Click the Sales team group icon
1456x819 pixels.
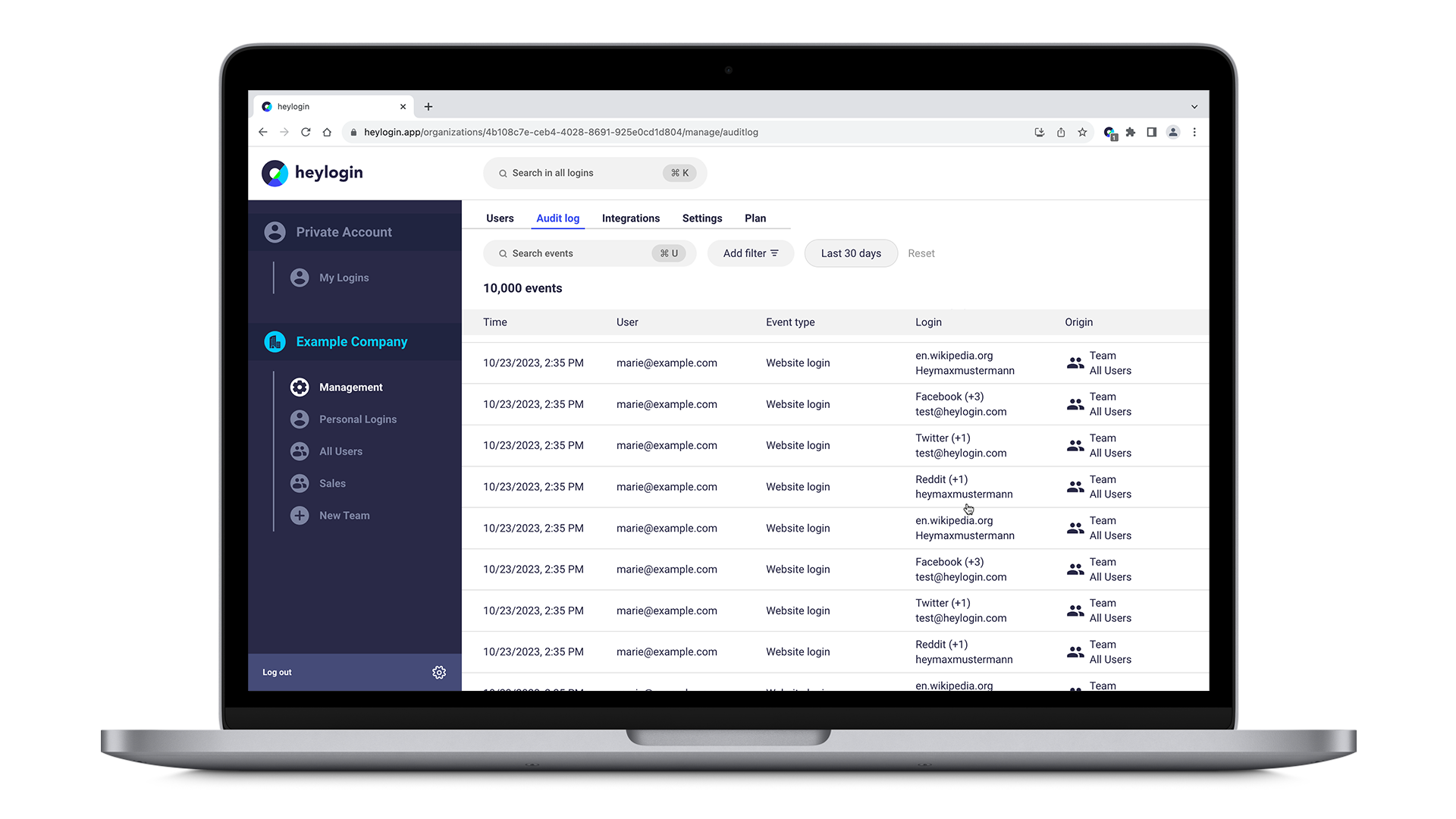[x=300, y=483]
